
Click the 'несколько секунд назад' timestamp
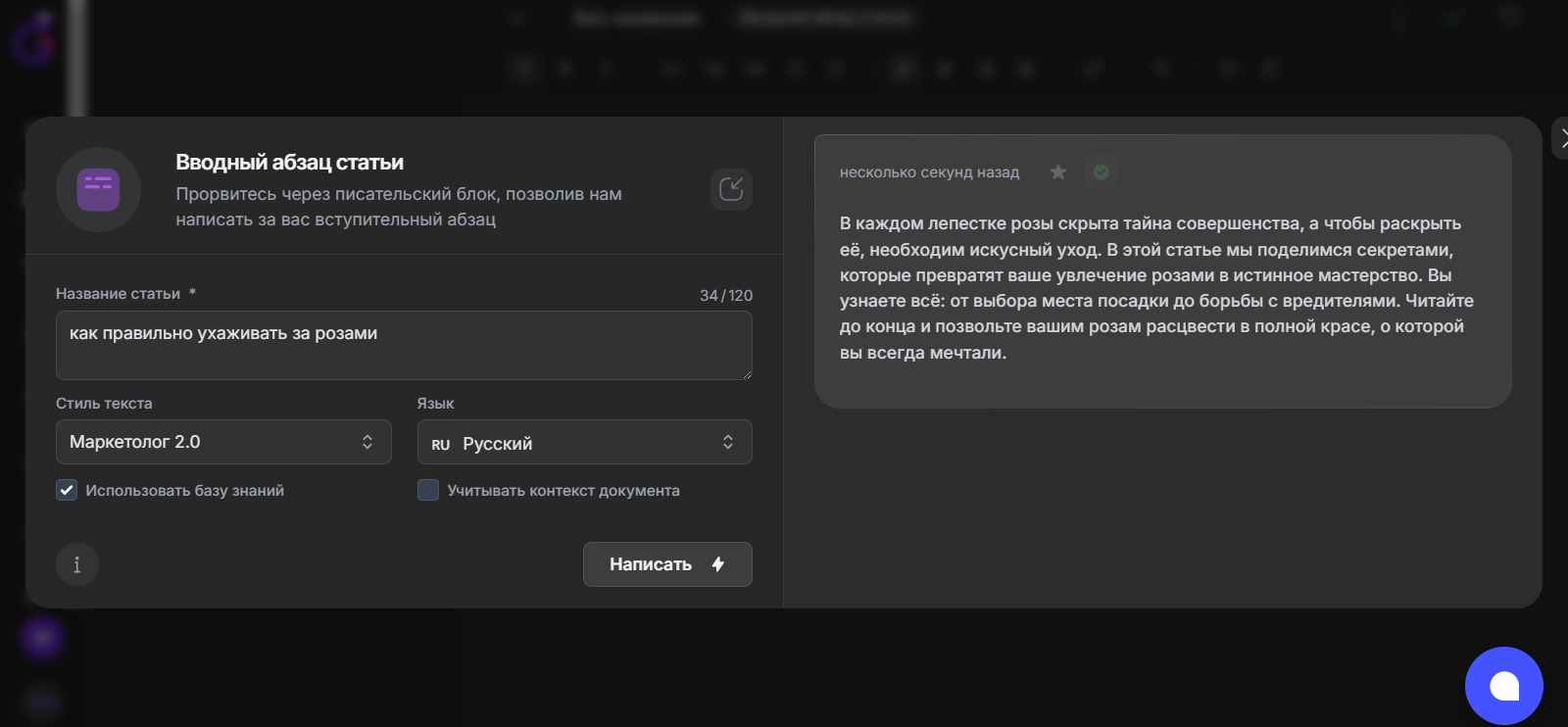929,172
